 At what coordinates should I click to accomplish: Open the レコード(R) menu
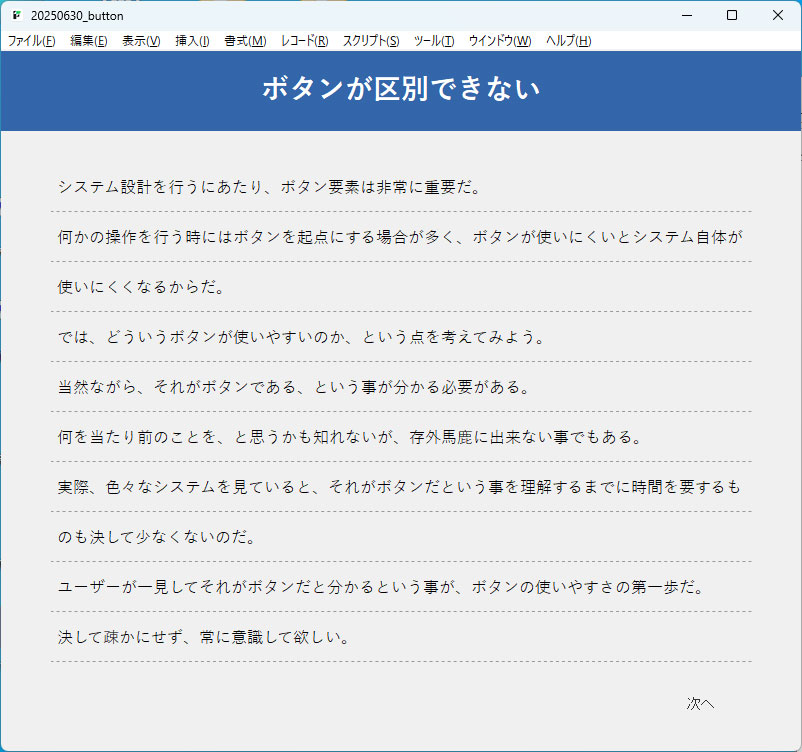[304, 41]
